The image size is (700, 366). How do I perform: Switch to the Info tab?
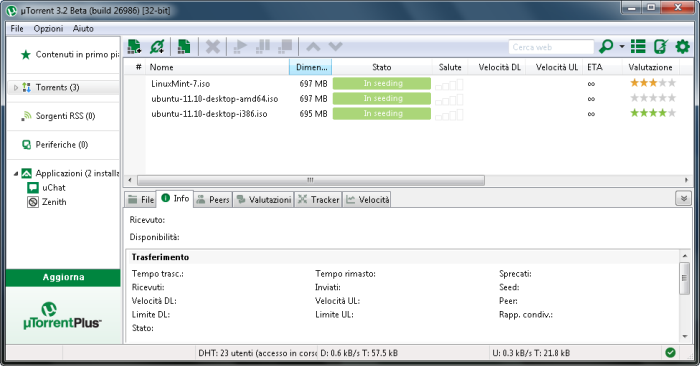point(175,198)
